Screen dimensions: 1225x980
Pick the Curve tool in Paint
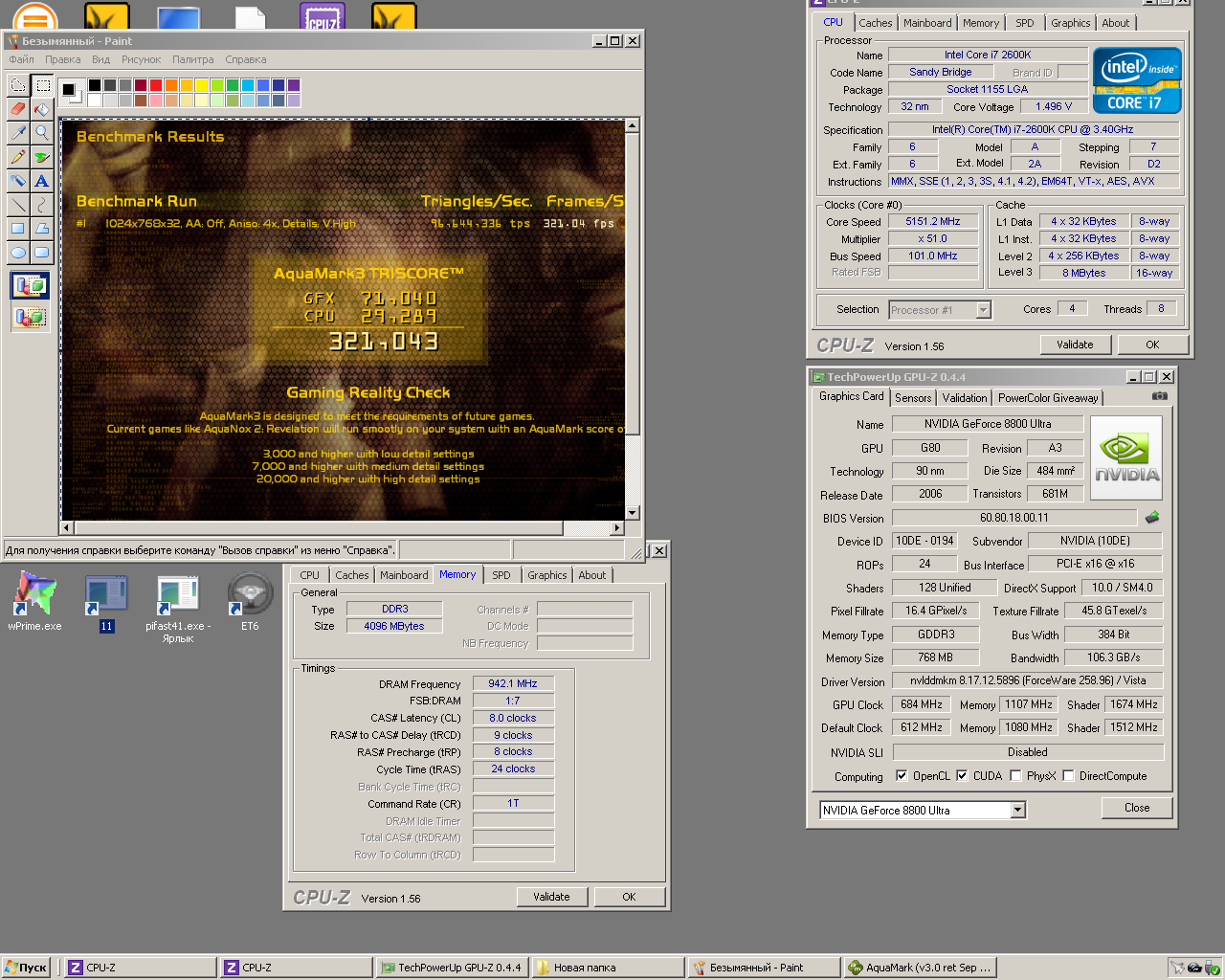click(42, 205)
